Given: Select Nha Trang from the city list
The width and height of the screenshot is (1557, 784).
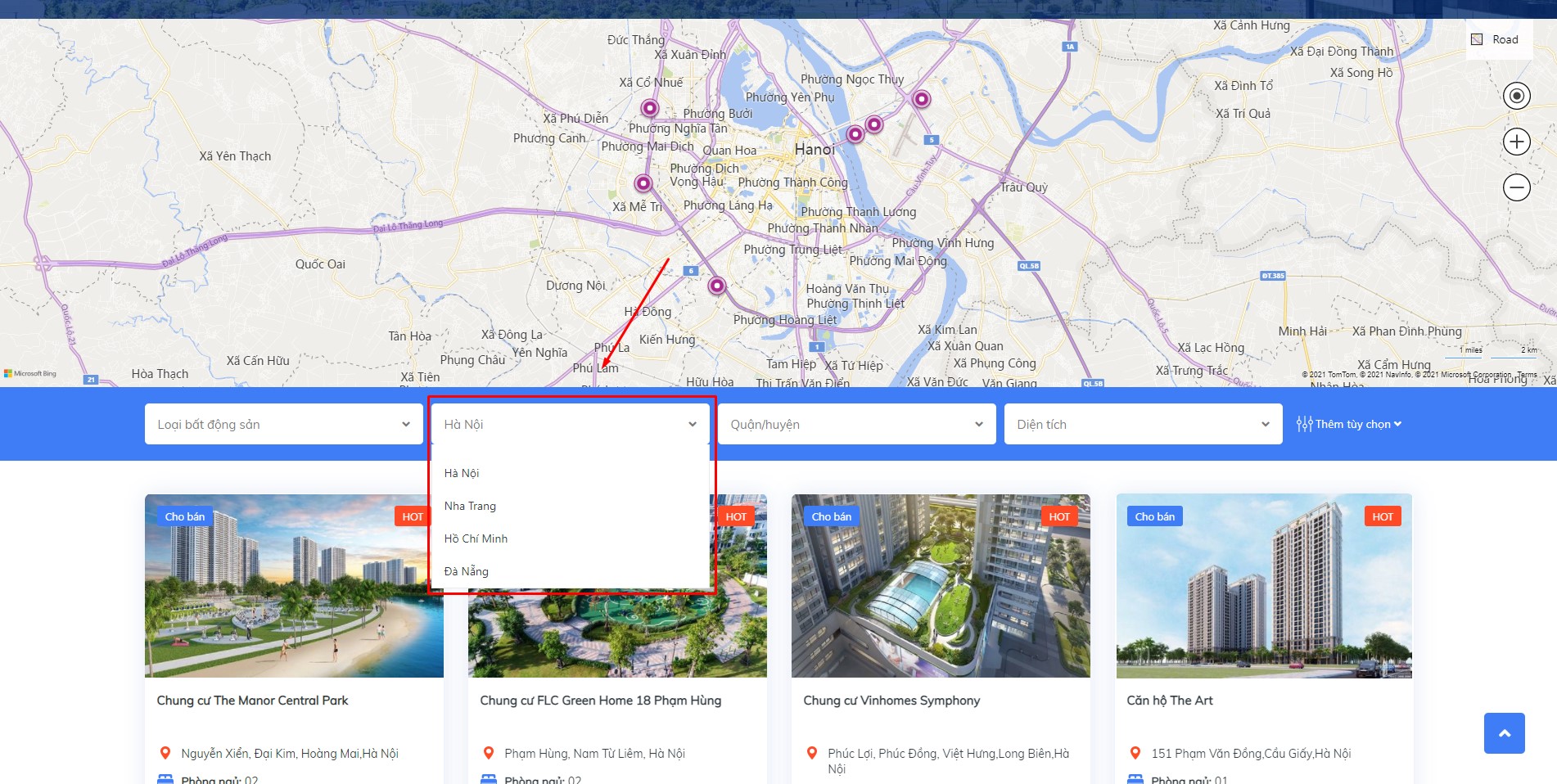Looking at the screenshot, I should pos(571,506).
